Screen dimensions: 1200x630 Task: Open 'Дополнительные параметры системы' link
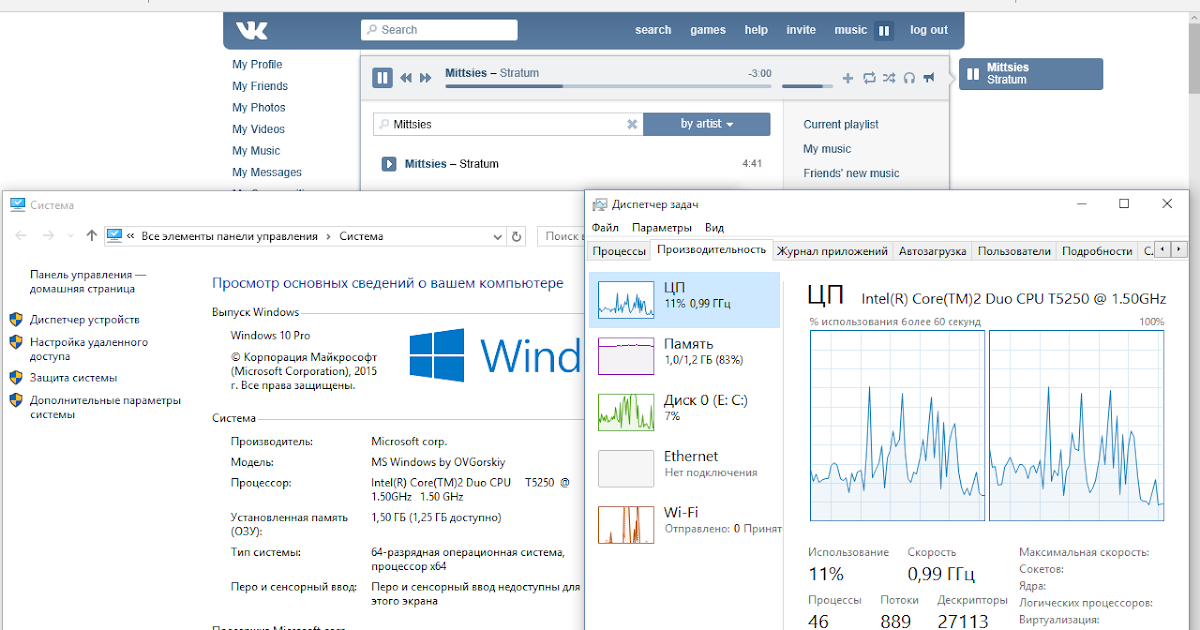point(105,407)
